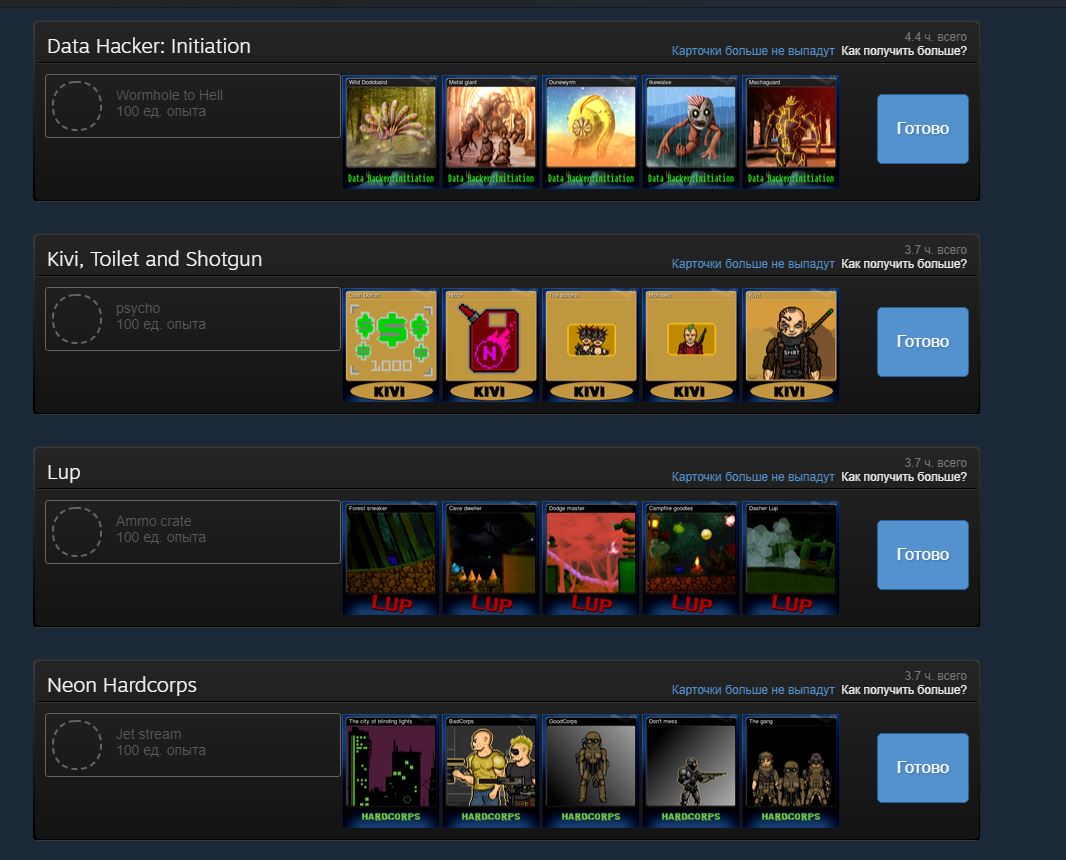Select the Dodge master Lup card
The height and width of the screenshot is (860, 1066).
coord(590,557)
